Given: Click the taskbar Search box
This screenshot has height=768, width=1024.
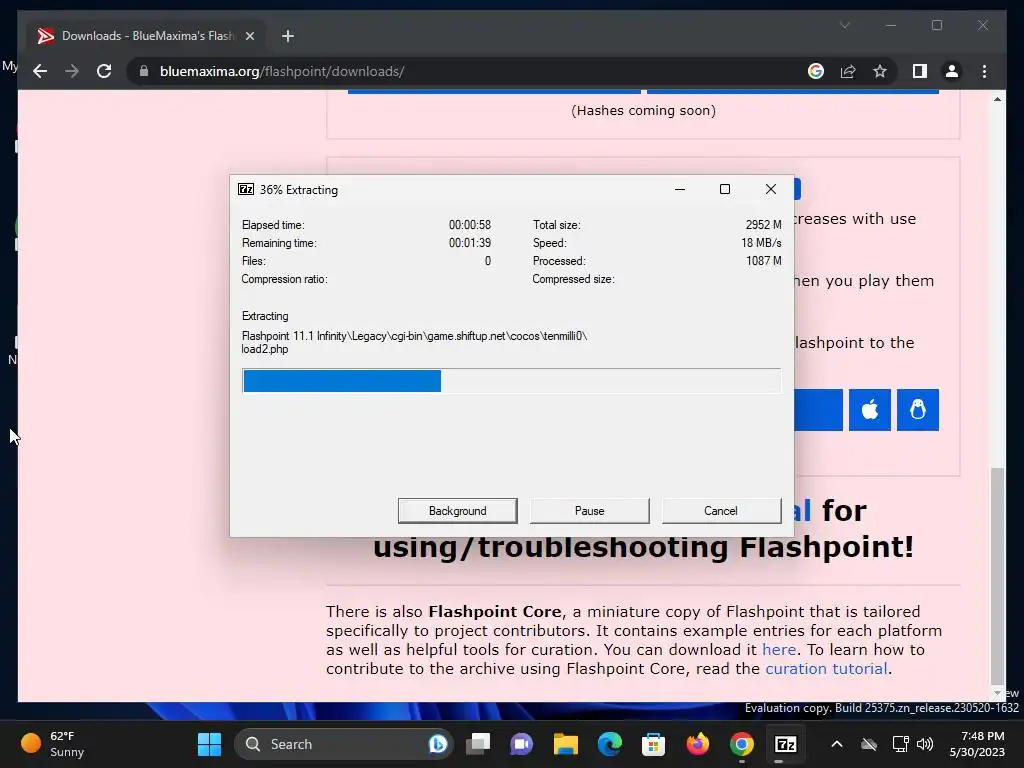Looking at the screenshot, I should pos(344,744).
